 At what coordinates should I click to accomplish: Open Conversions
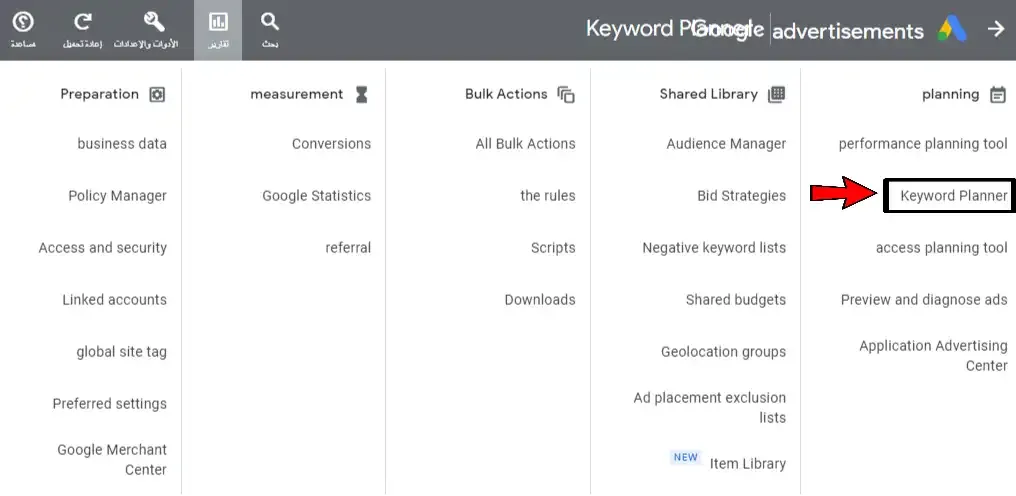(331, 144)
